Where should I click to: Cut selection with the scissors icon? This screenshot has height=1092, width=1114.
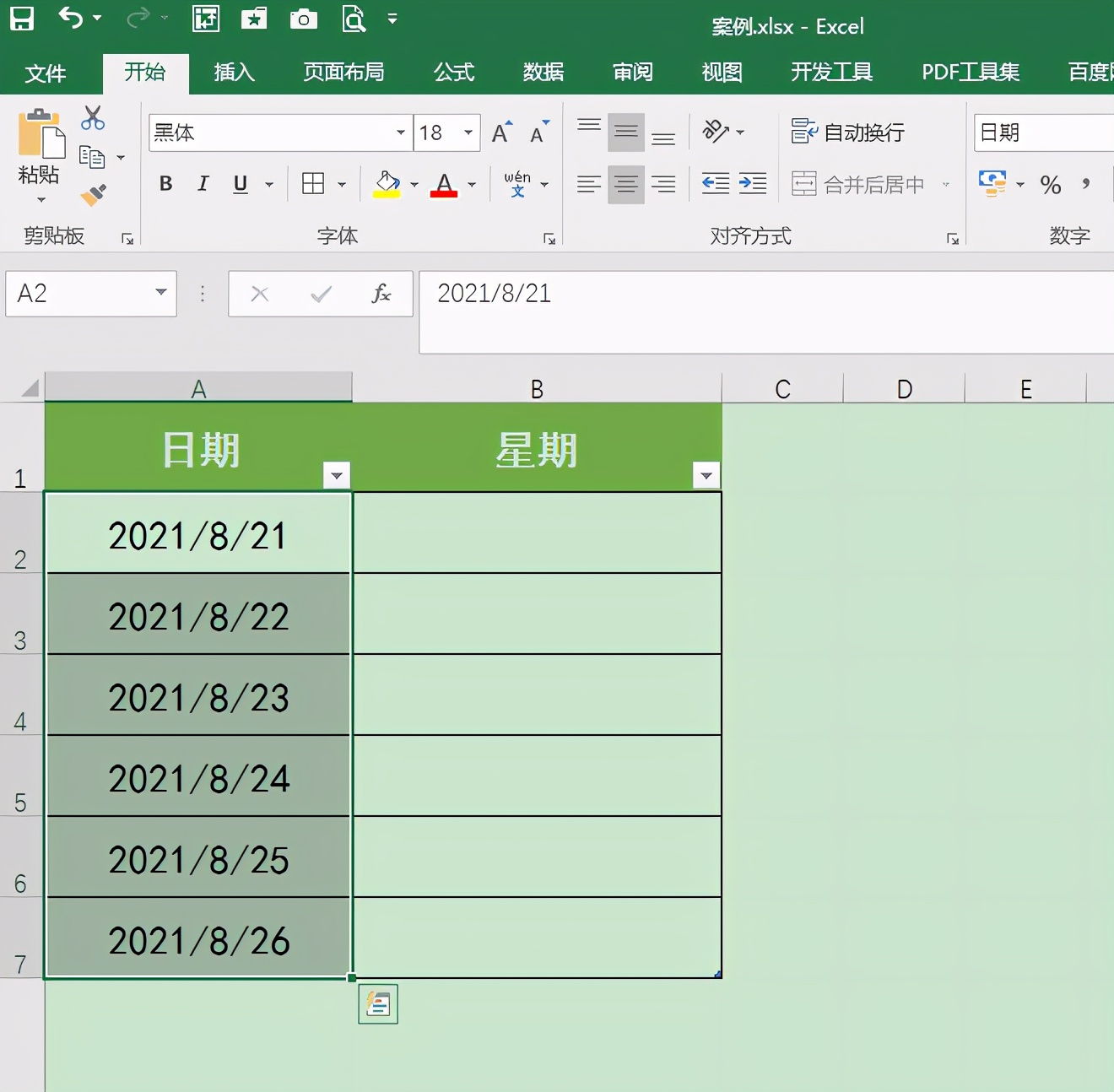(93, 117)
